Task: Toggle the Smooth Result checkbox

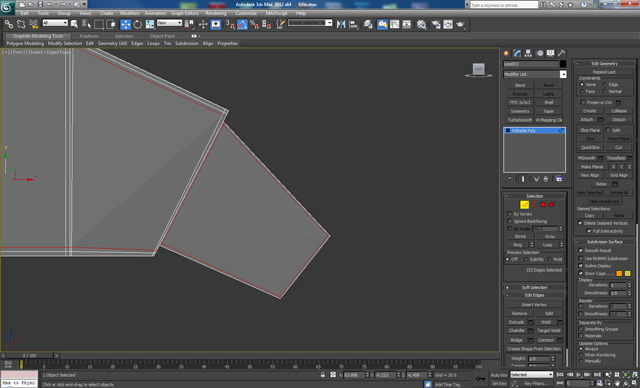Action: pos(581,251)
